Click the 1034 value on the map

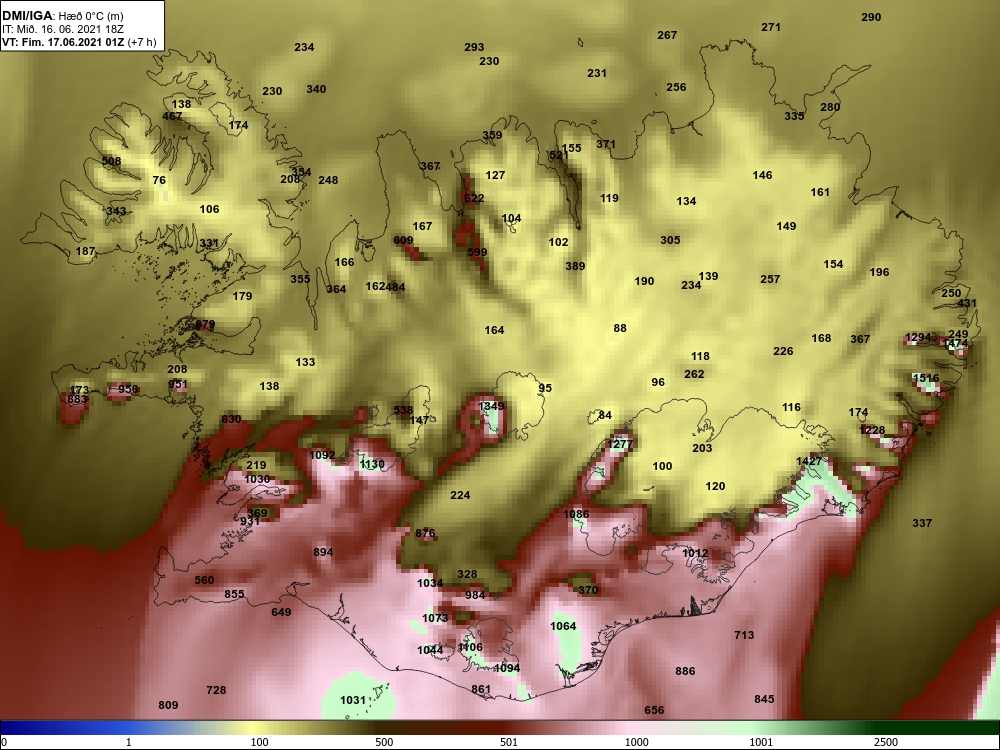coord(430,583)
